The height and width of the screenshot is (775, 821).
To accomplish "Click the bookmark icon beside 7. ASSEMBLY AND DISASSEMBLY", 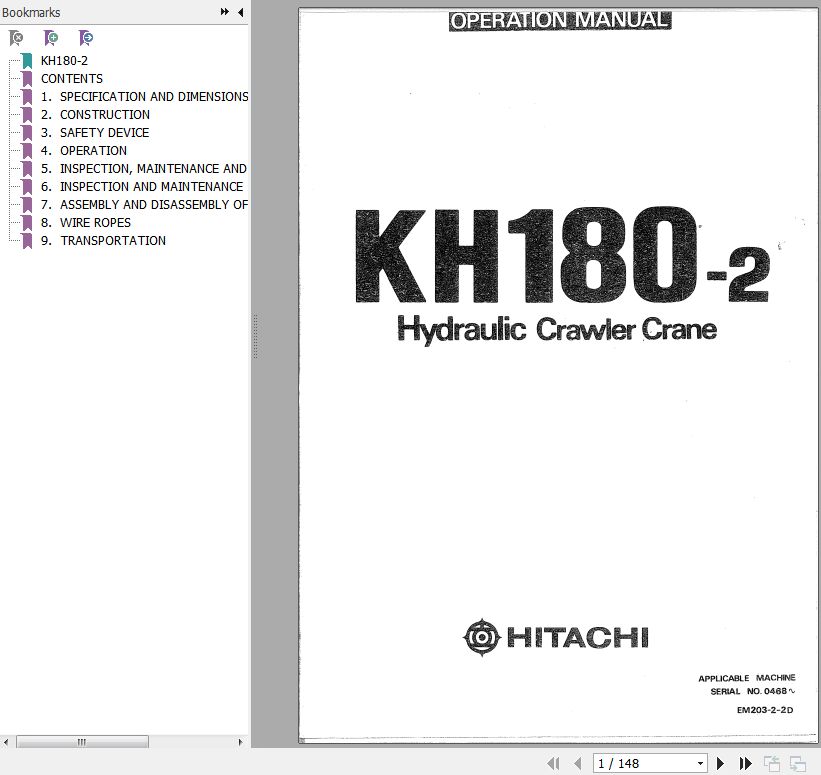I will pyautogui.click(x=27, y=205).
